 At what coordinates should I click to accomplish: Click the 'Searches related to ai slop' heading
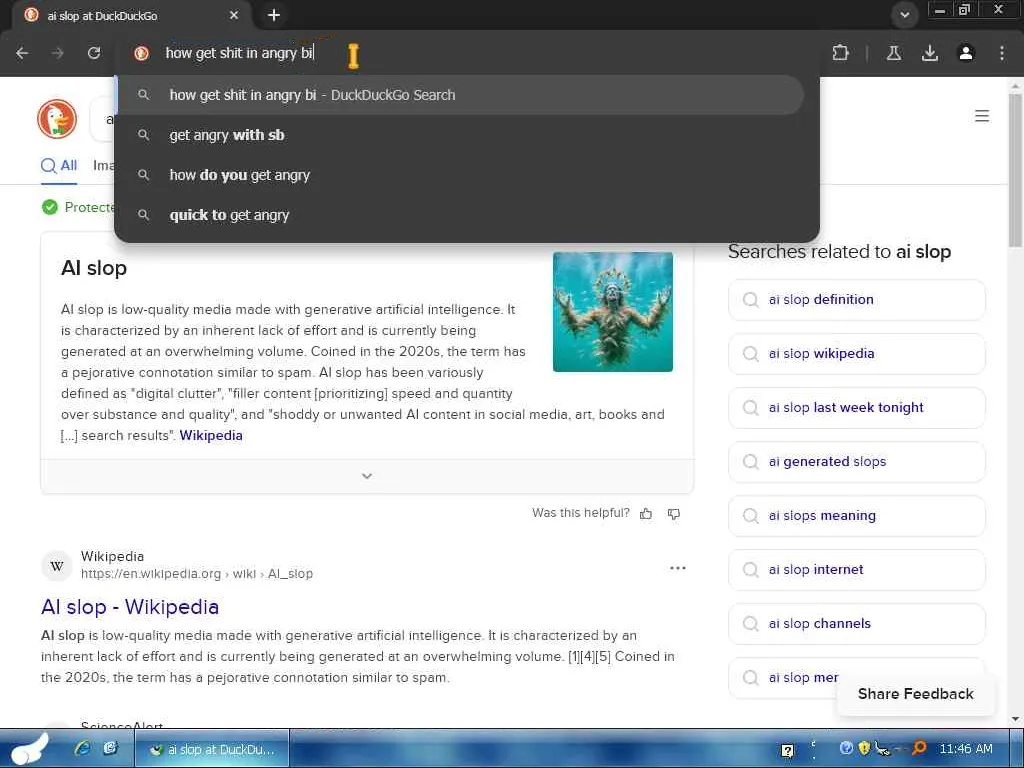(839, 252)
